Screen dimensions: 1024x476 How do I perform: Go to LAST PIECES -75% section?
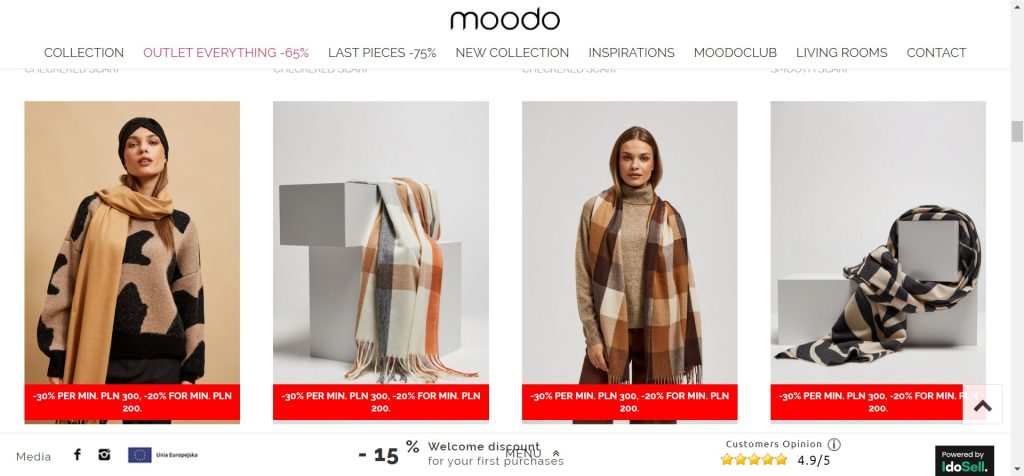click(382, 53)
